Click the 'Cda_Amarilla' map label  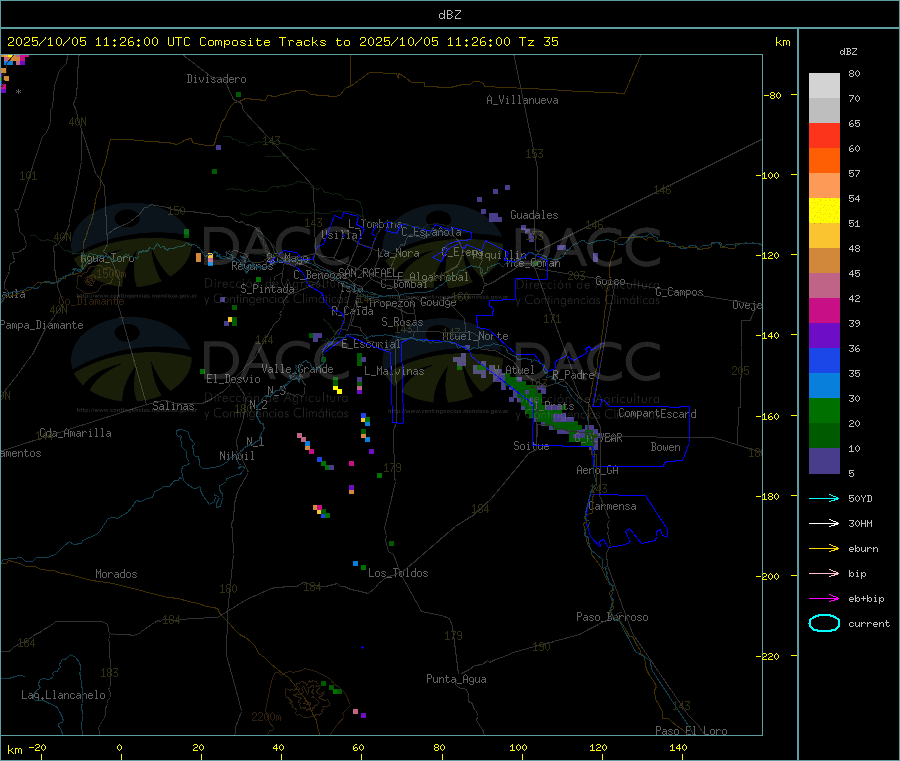tap(75, 433)
